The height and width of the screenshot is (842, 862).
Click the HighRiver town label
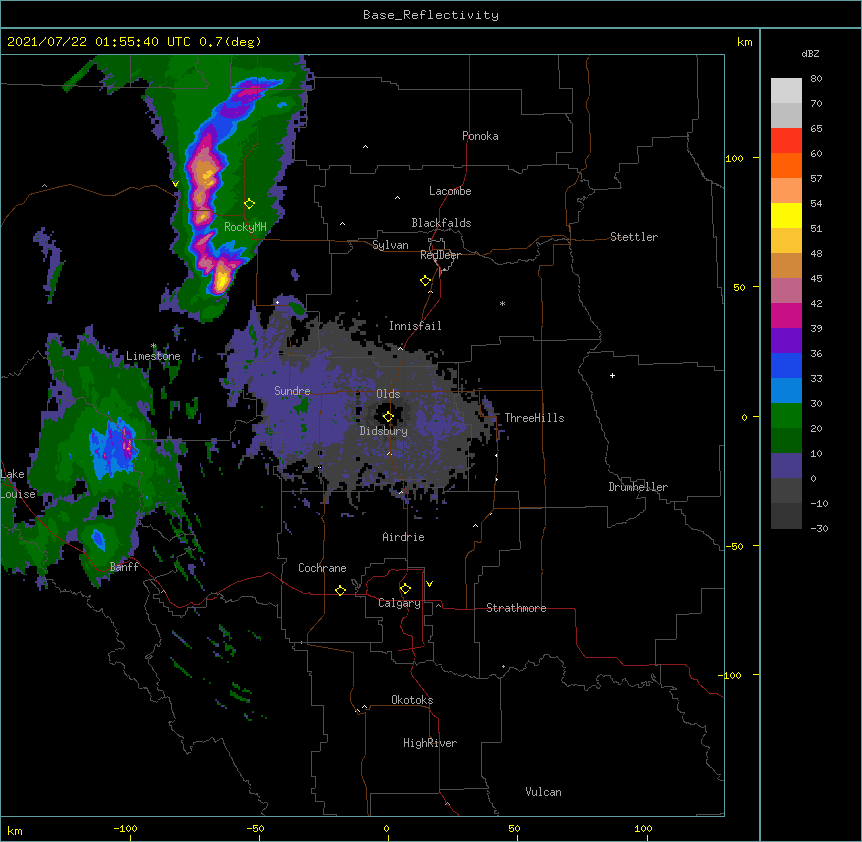[430, 743]
